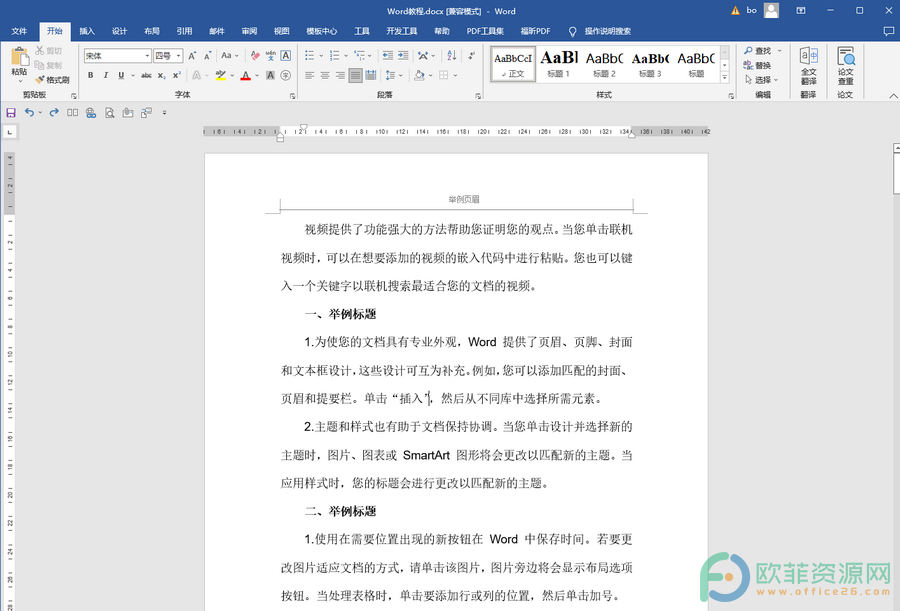Expand the undo history dropdown arrow
The image size is (900, 611).
pyautogui.click(x=40, y=113)
